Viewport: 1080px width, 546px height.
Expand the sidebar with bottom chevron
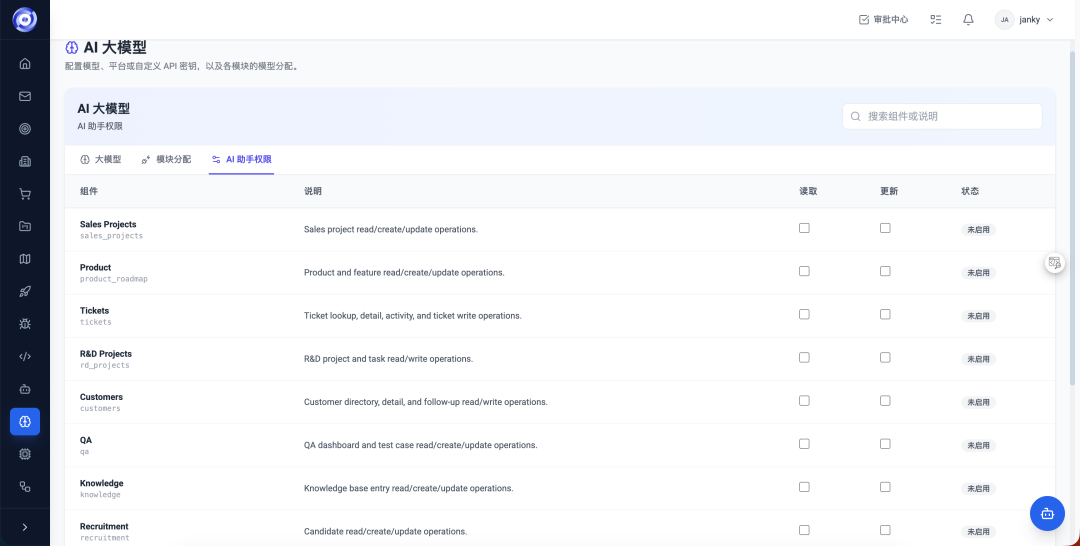25,527
